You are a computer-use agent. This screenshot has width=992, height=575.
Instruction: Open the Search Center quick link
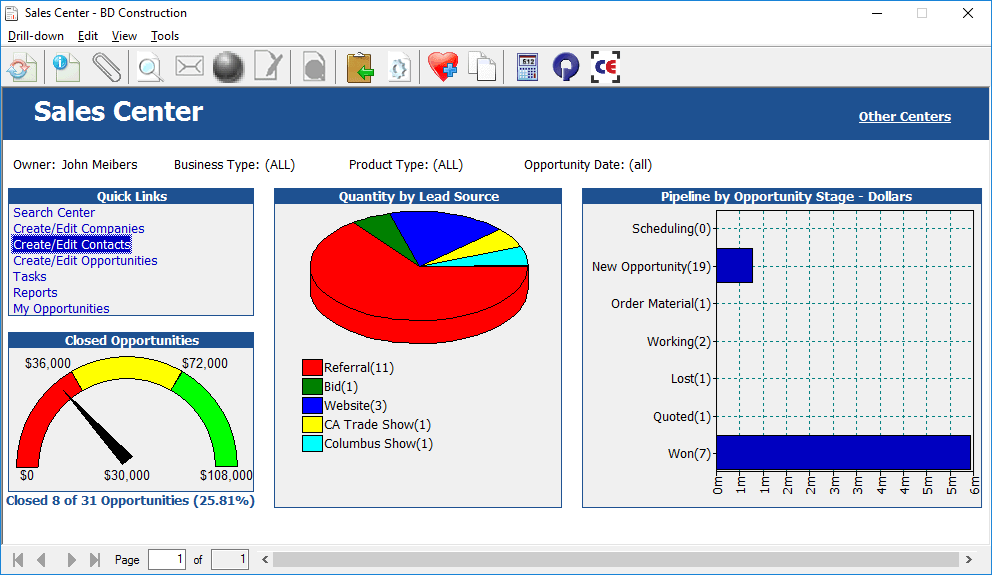54,213
